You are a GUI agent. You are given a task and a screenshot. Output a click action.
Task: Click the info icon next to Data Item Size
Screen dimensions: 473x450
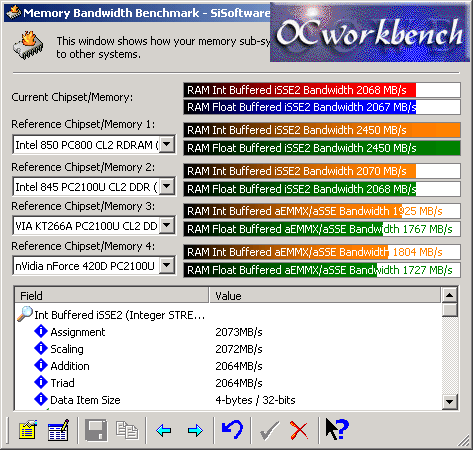pos(41,399)
